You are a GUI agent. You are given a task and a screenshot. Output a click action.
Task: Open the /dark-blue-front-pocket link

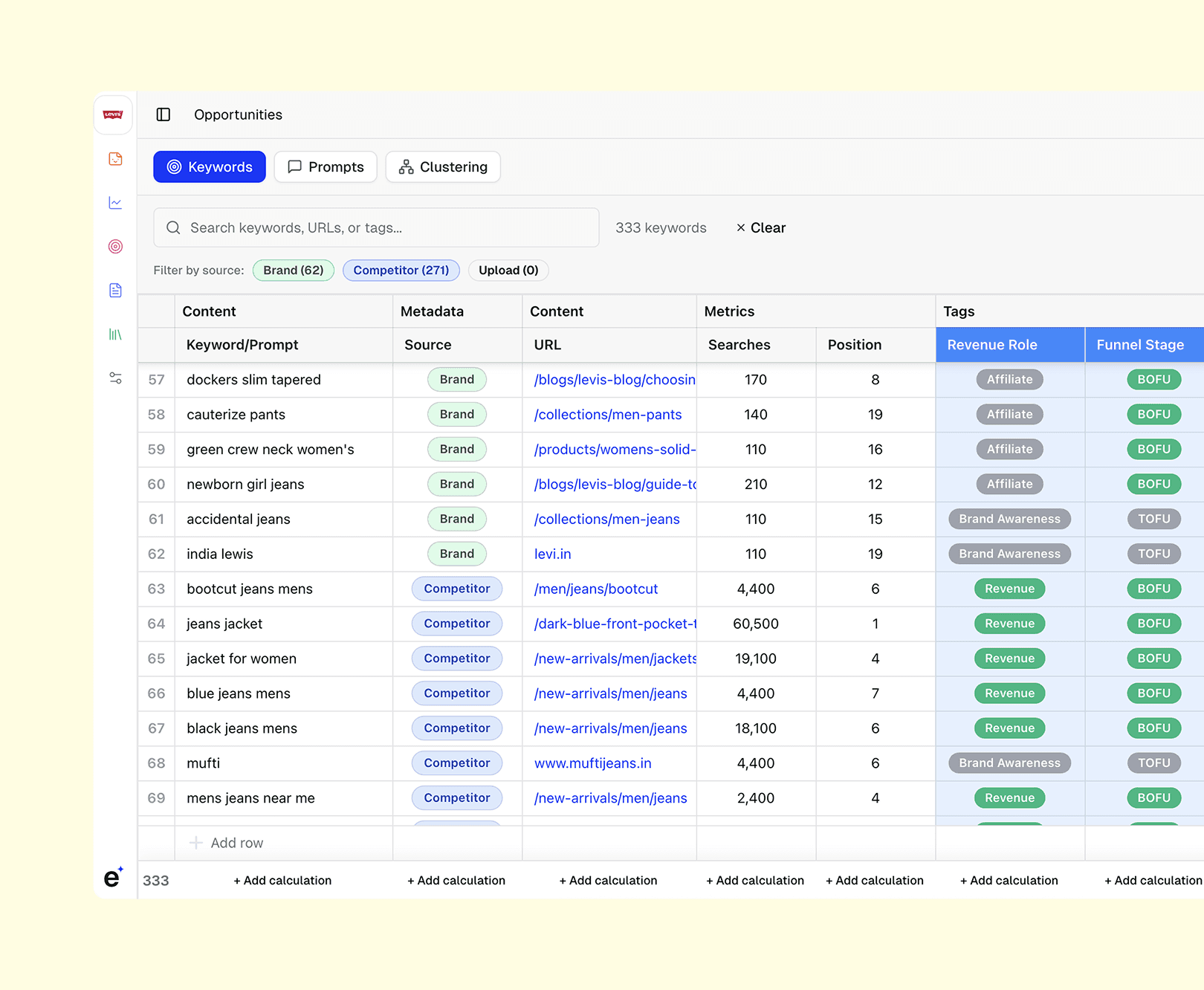pos(615,624)
